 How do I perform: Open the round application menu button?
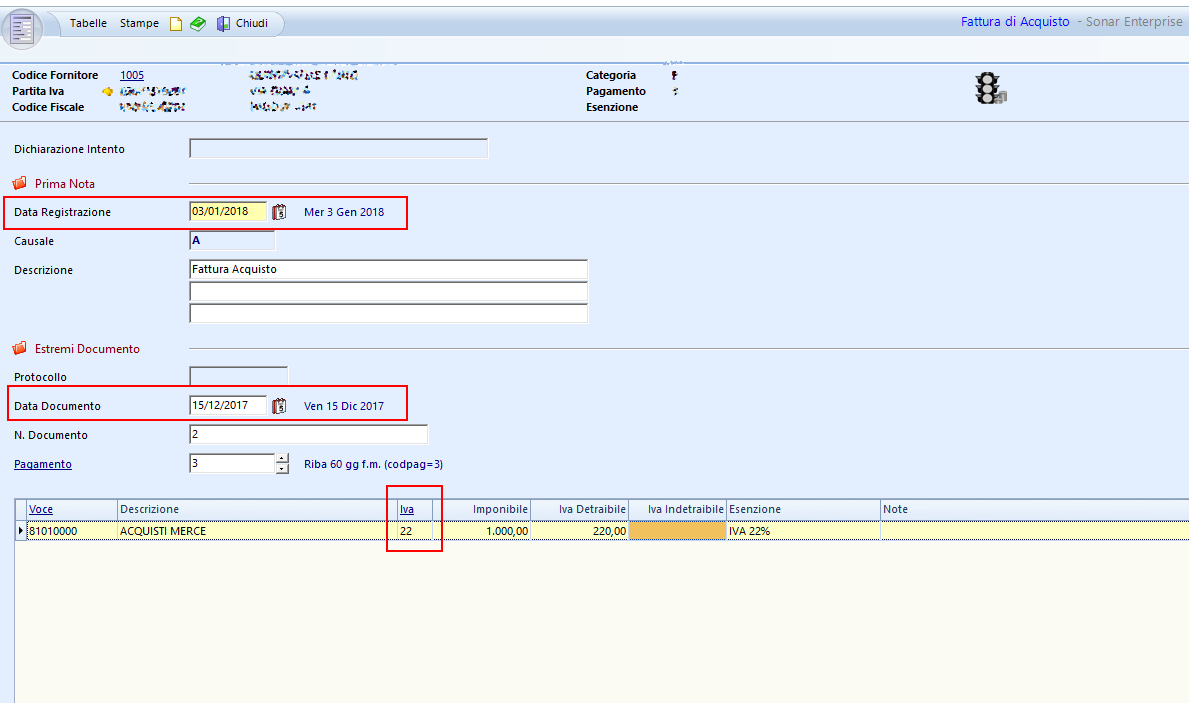(x=22, y=27)
